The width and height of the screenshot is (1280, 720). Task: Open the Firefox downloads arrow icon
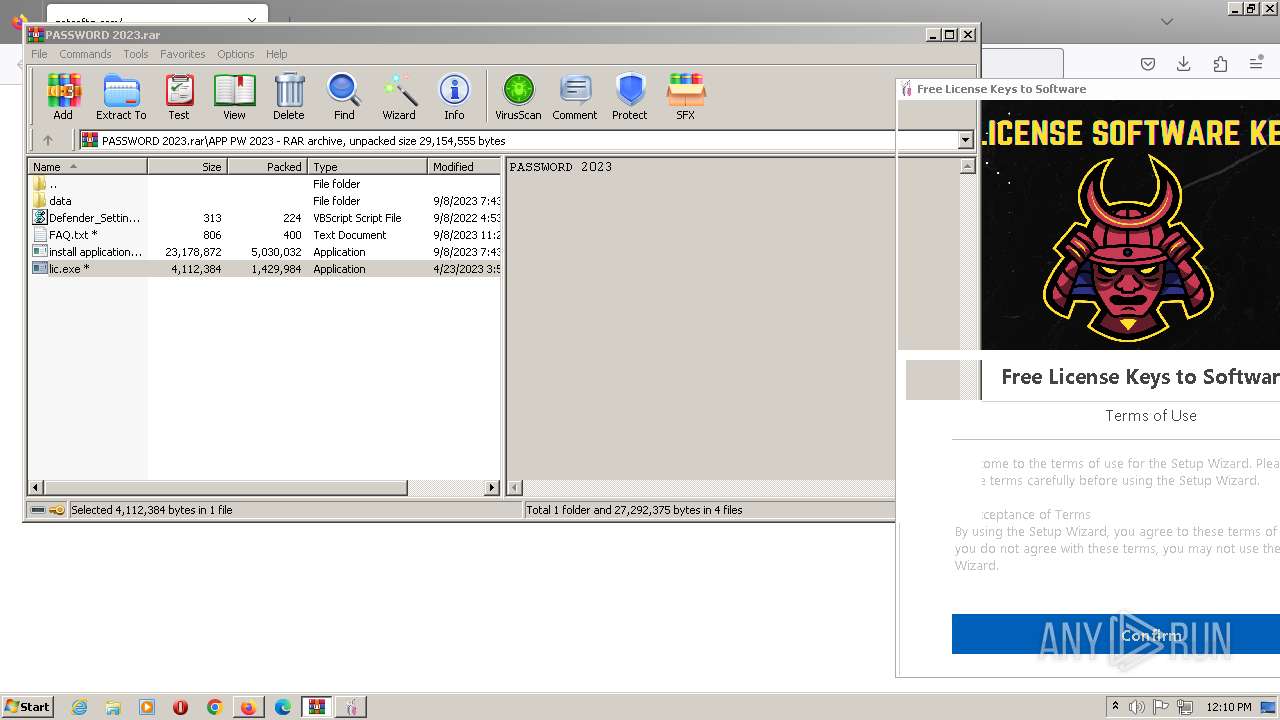(1184, 64)
